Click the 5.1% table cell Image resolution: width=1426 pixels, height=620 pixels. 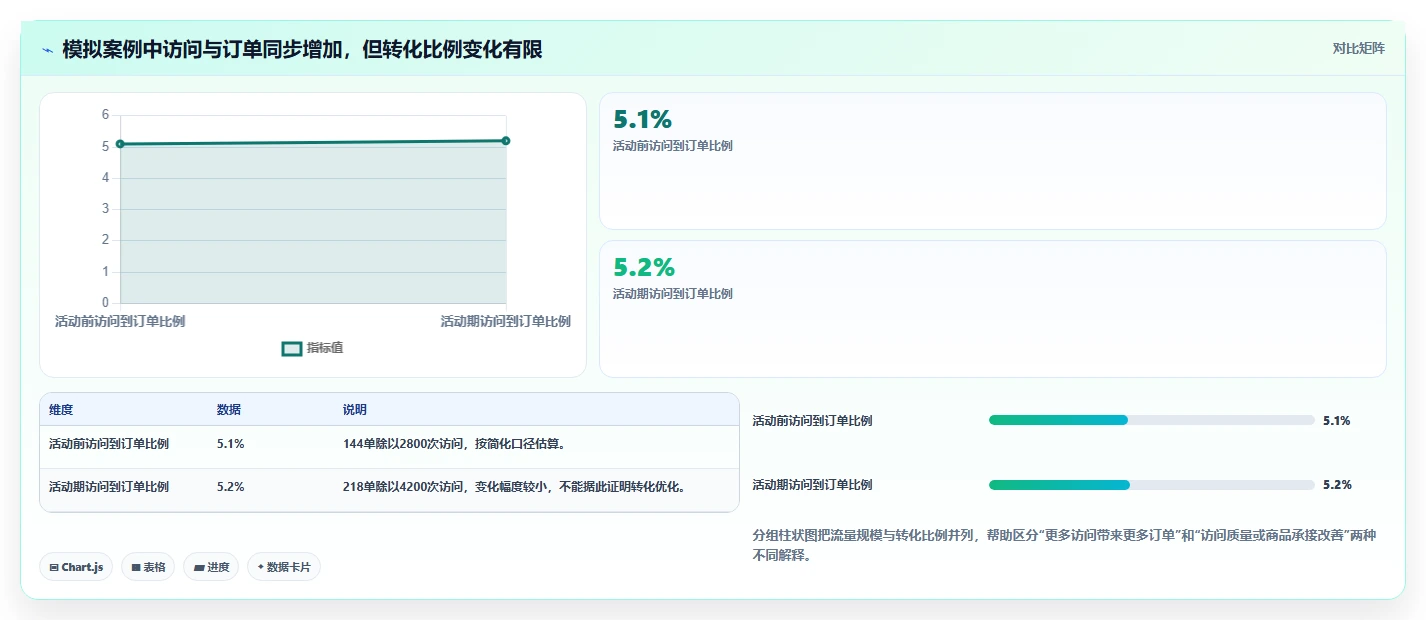231,444
